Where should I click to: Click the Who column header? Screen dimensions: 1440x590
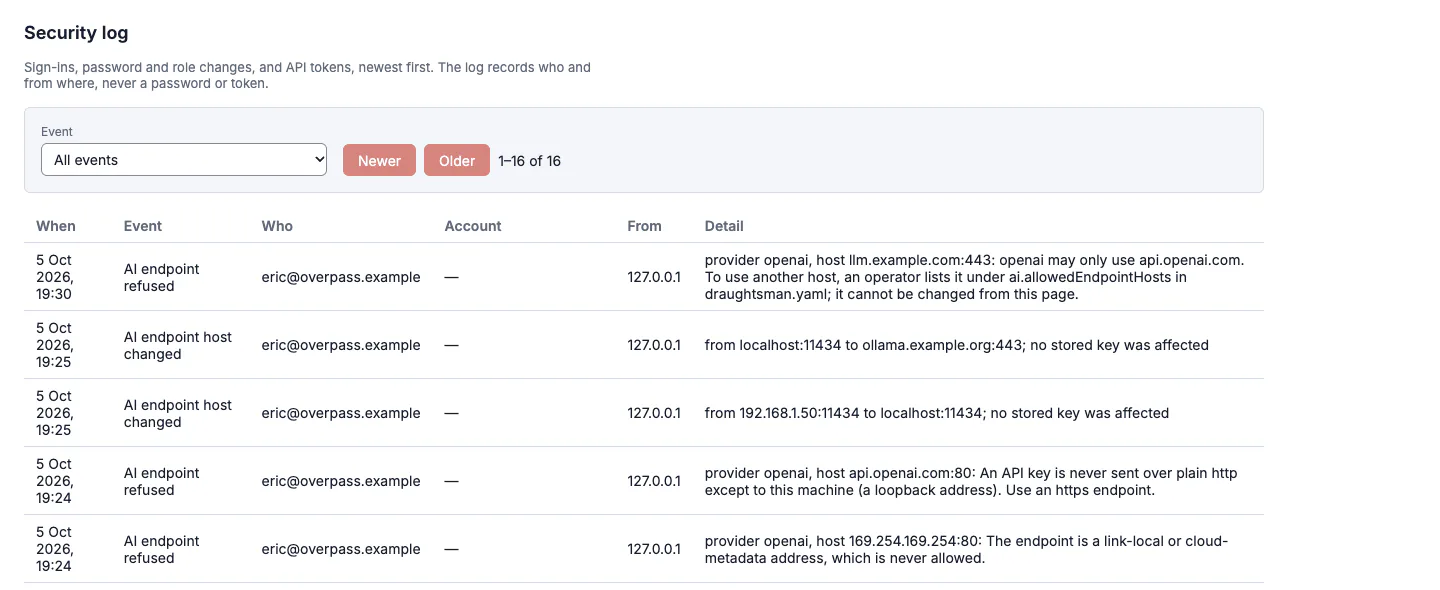[x=277, y=226]
